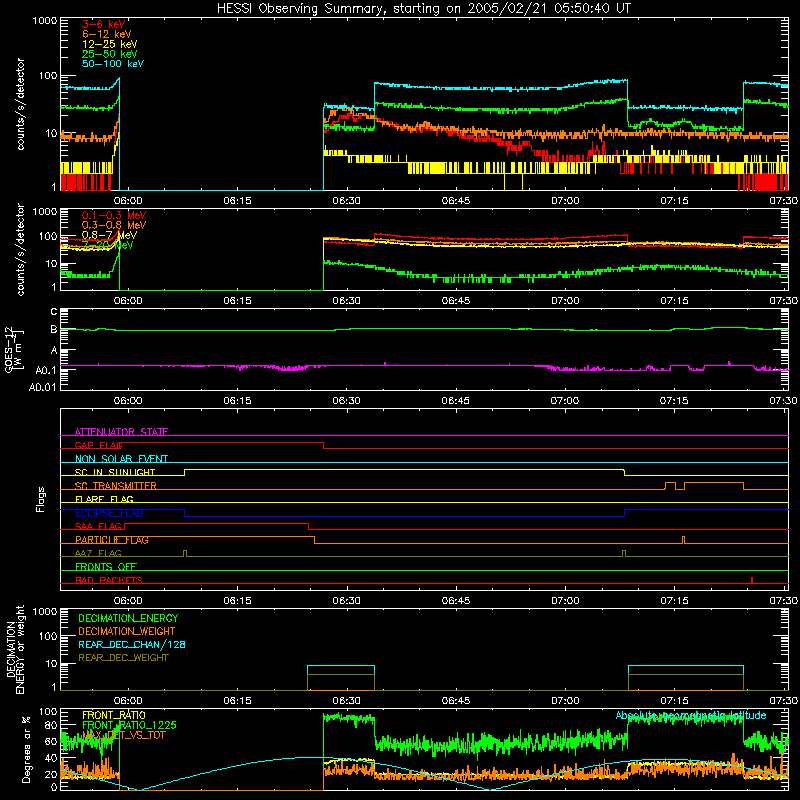This screenshot has width=800, height=800.
Task: Select the 6-12 keV legend label
Action: pyautogui.click(x=107, y=34)
